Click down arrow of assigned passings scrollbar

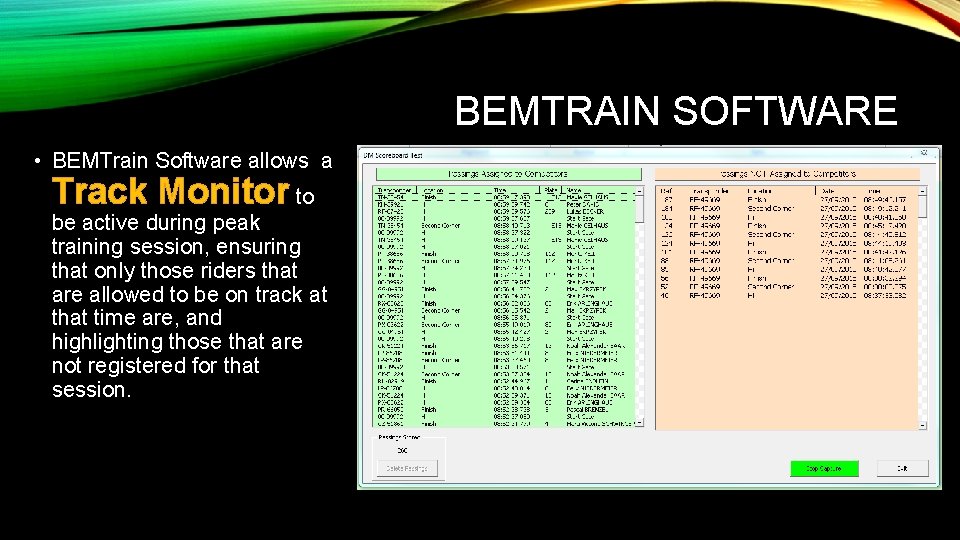tap(639, 423)
